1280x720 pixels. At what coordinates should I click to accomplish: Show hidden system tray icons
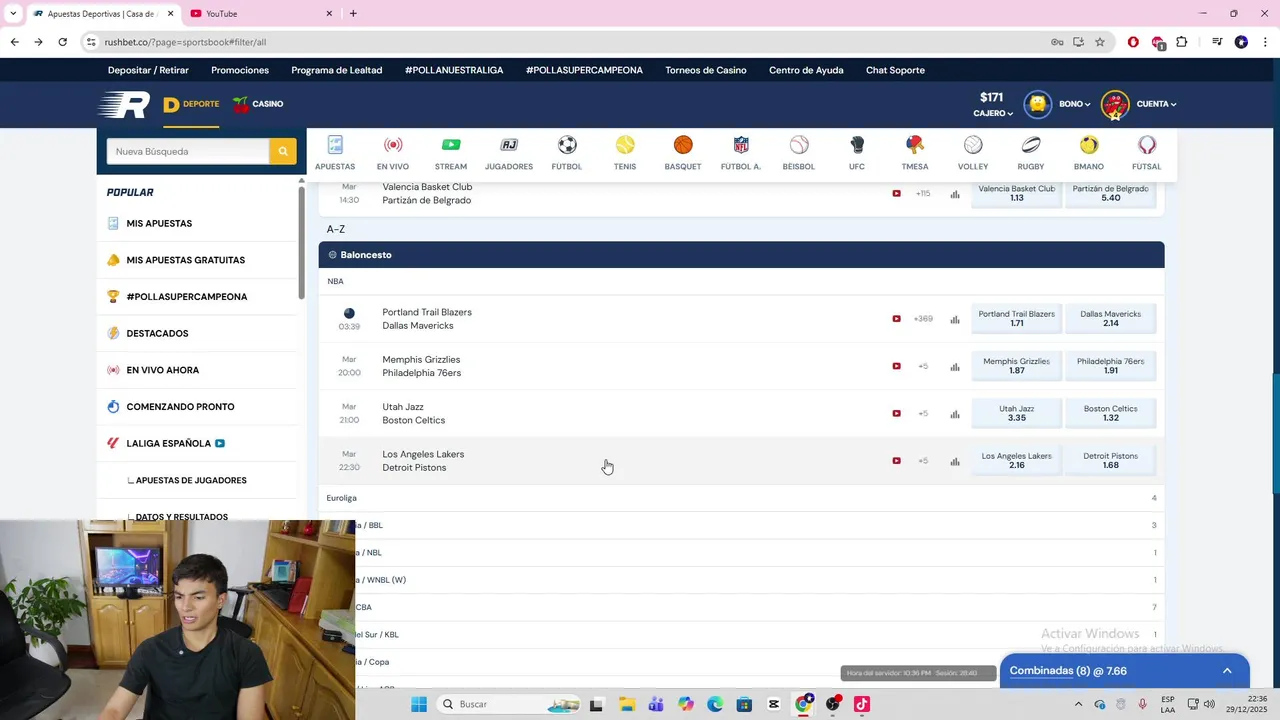coord(1078,704)
